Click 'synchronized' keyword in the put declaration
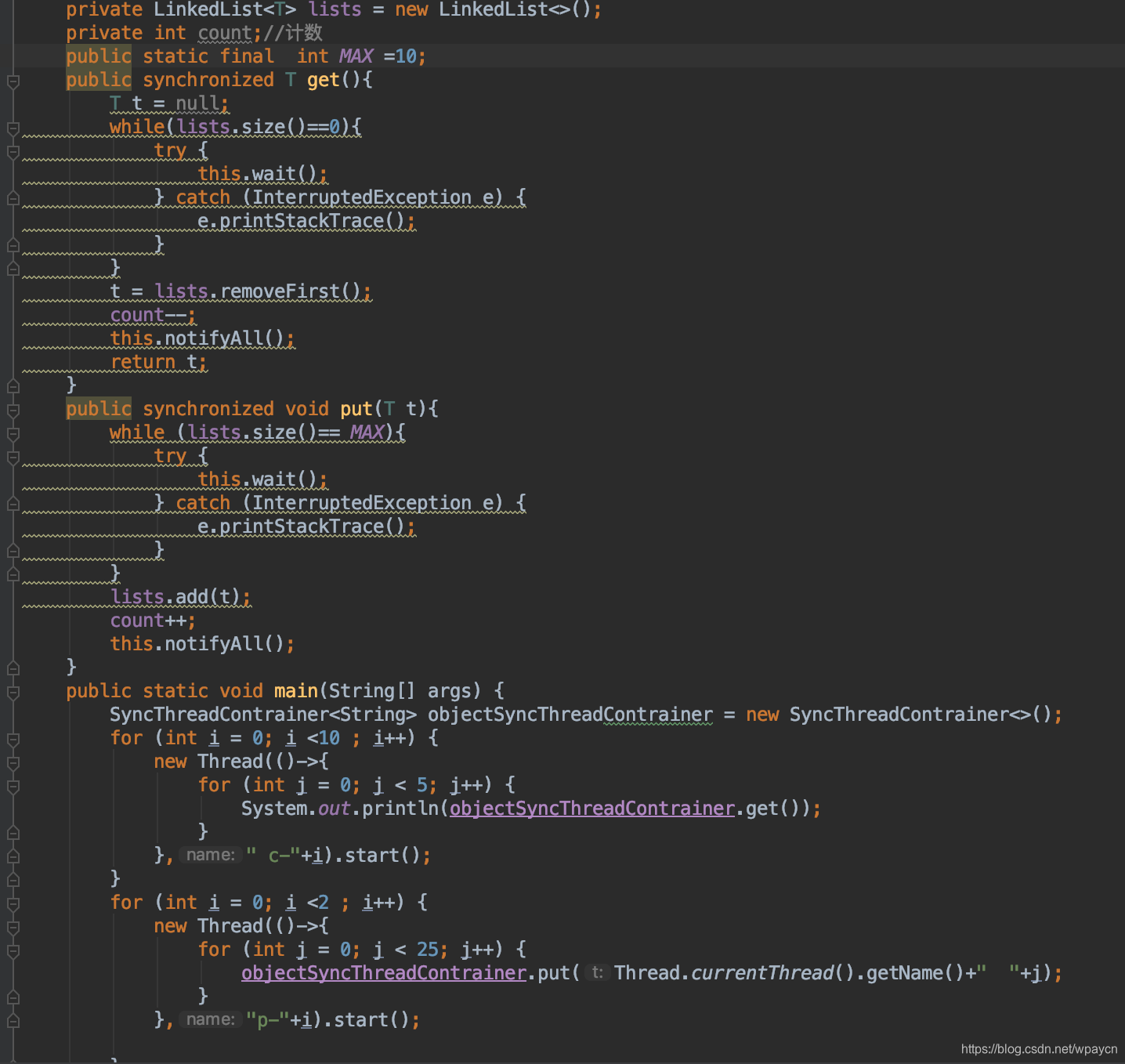 208,409
